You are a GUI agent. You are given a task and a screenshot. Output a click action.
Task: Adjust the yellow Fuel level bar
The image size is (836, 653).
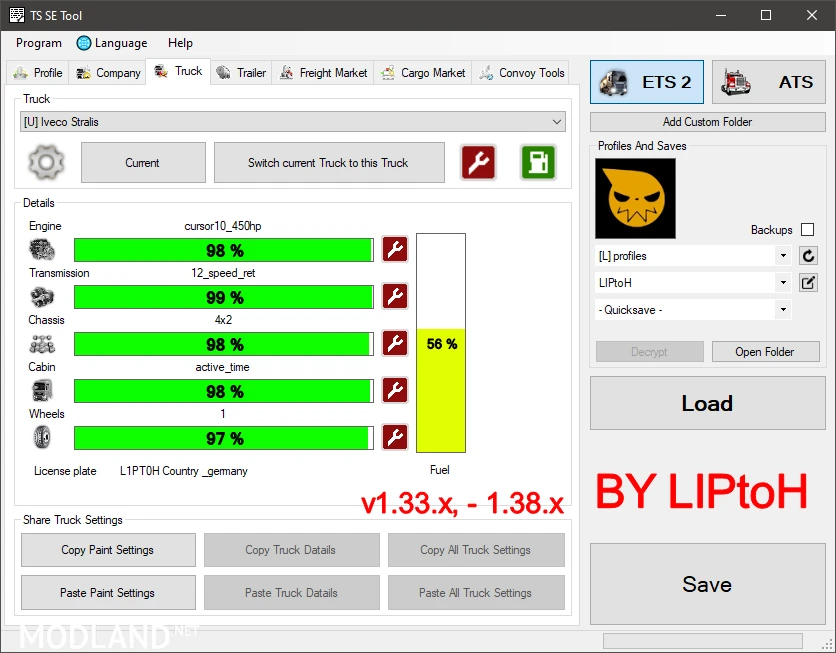tap(440, 390)
